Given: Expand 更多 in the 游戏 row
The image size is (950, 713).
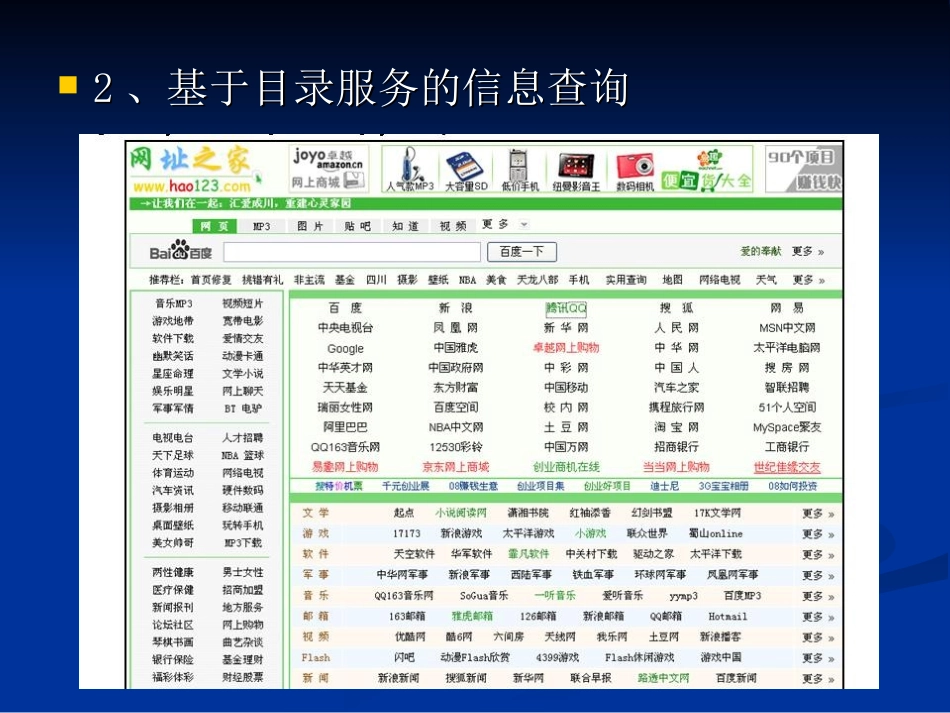Looking at the screenshot, I should coord(818,534).
